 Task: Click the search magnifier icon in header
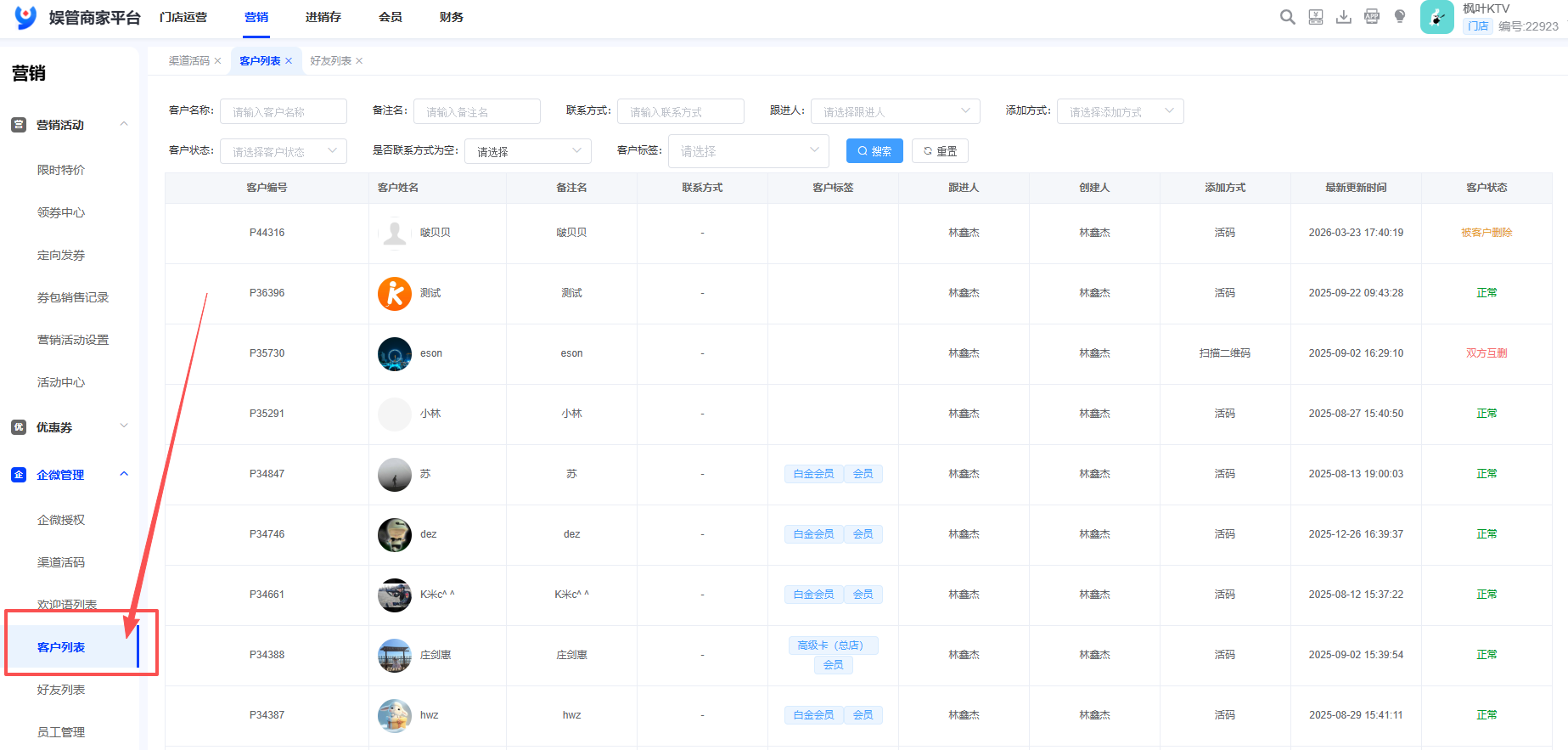point(1287,17)
